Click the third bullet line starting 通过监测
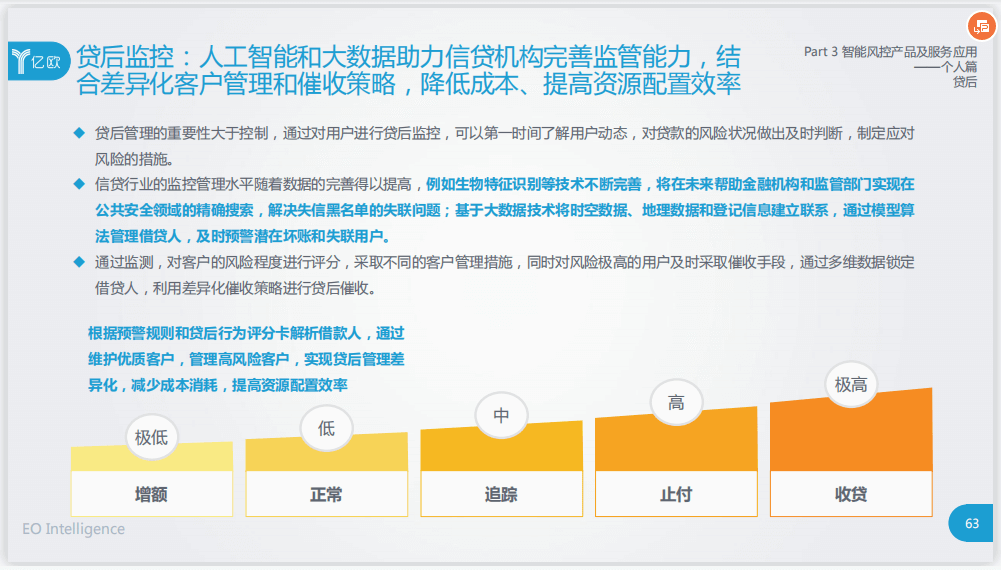1001x570 pixels. tap(504, 262)
